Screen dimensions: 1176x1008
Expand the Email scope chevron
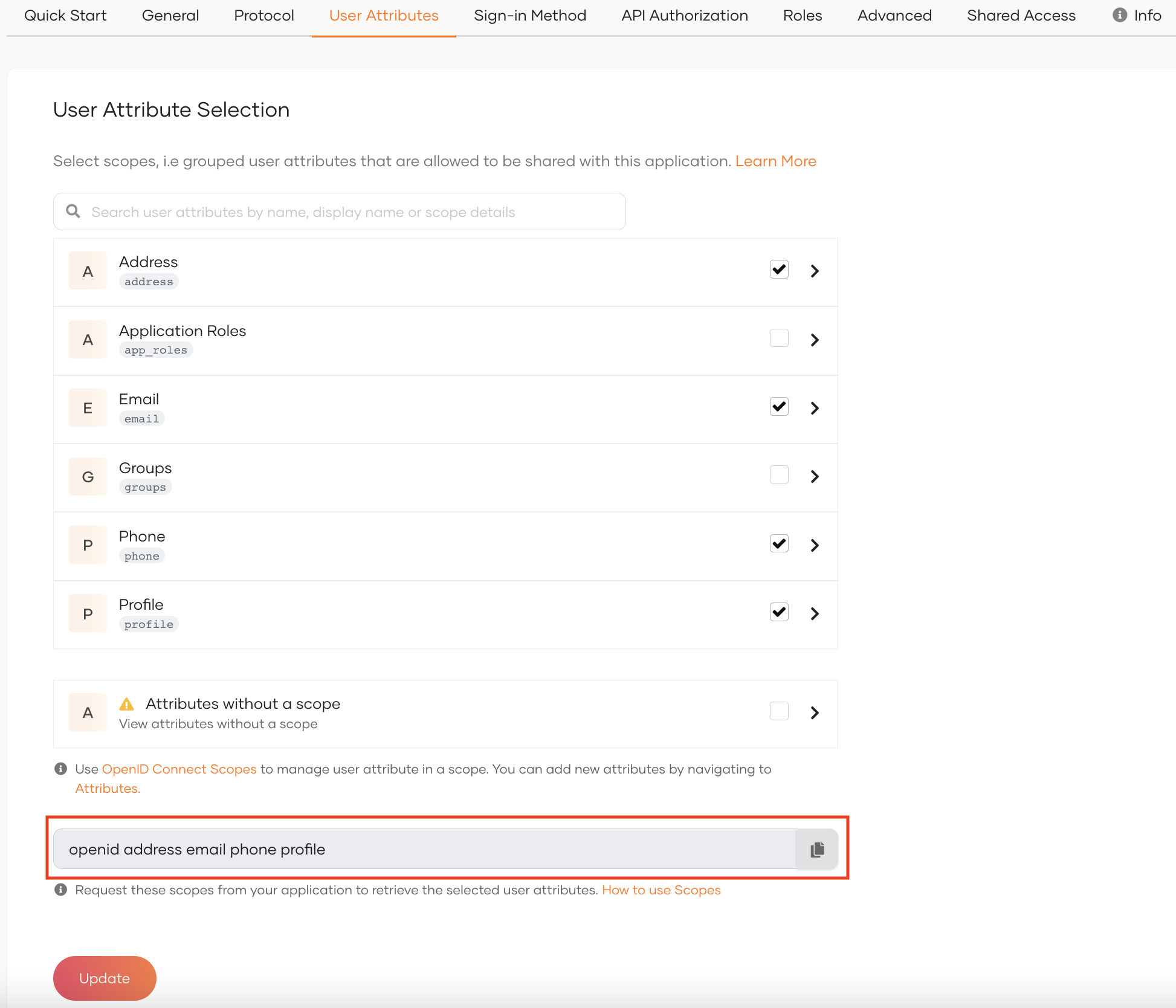[x=815, y=408]
